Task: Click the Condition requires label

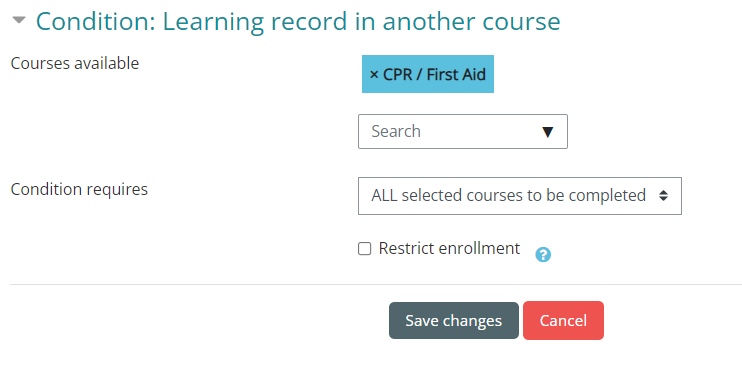Action: tap(79, 189)
